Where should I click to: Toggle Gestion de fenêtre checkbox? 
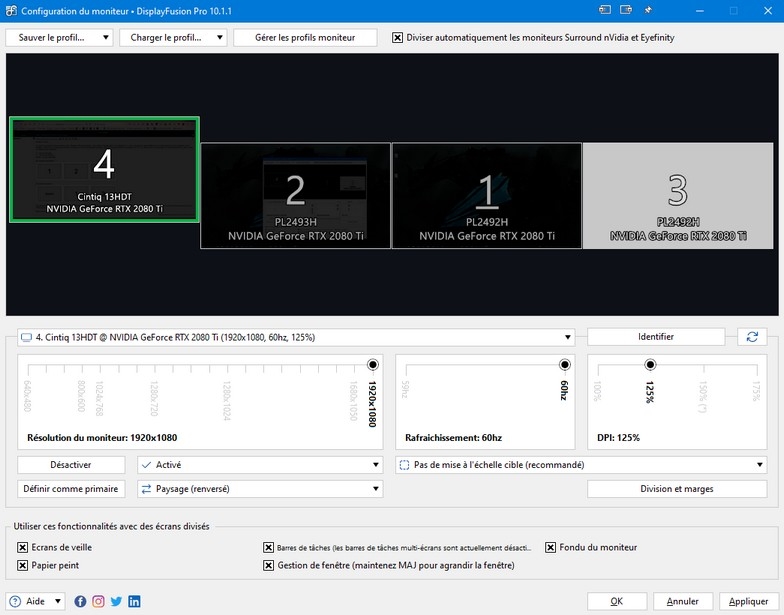(x=268, y=566)
